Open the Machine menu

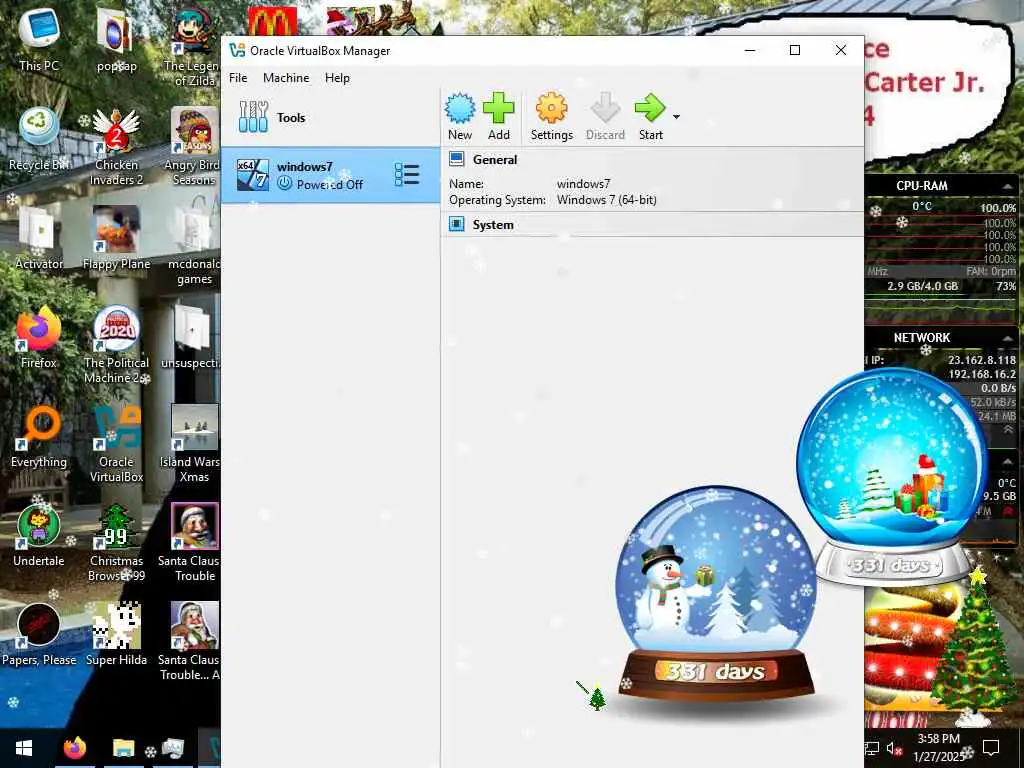tap(286, 78)
